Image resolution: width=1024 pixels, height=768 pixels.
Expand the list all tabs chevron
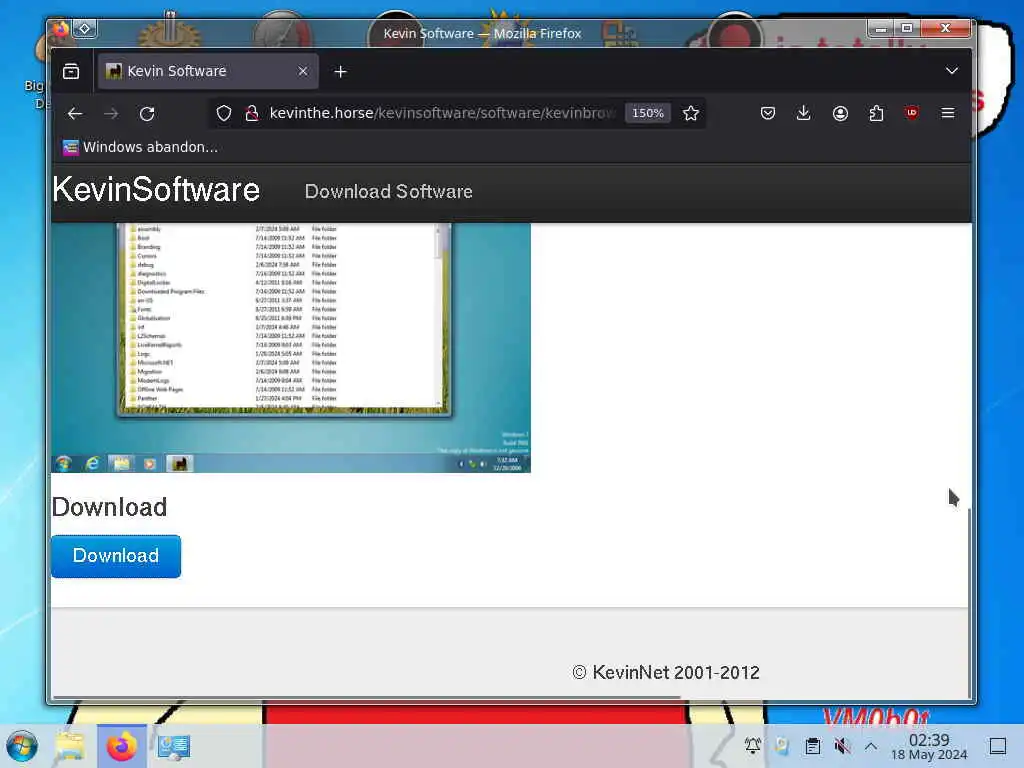click(952, 71)
